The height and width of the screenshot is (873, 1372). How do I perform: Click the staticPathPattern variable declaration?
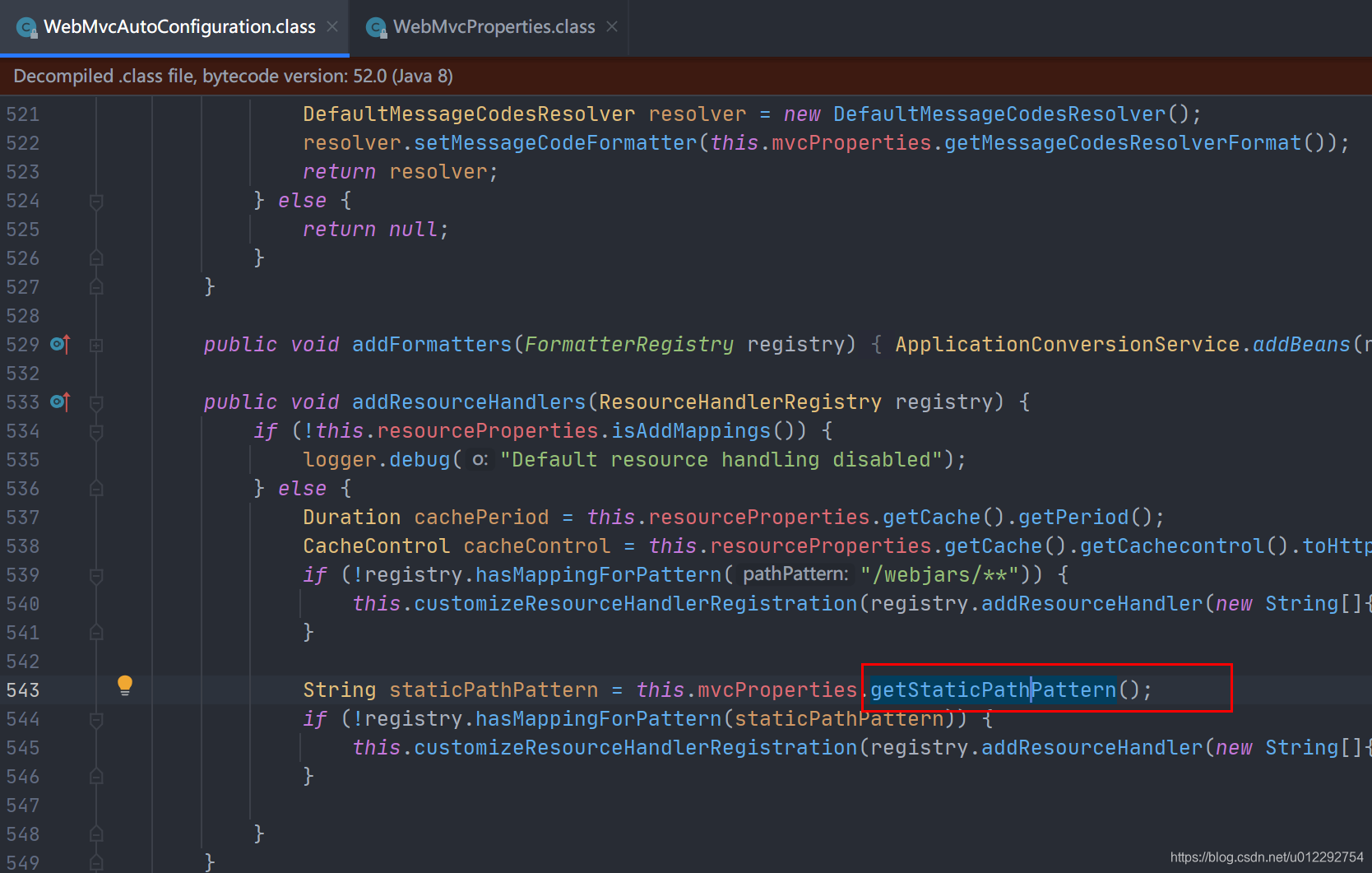coord(494,690)
